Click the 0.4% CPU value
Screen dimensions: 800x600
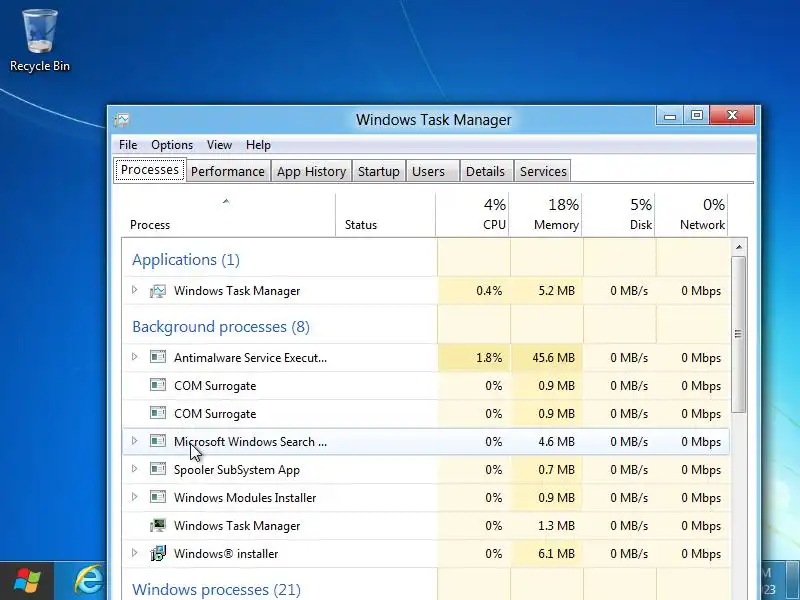[x=489, y=291]
